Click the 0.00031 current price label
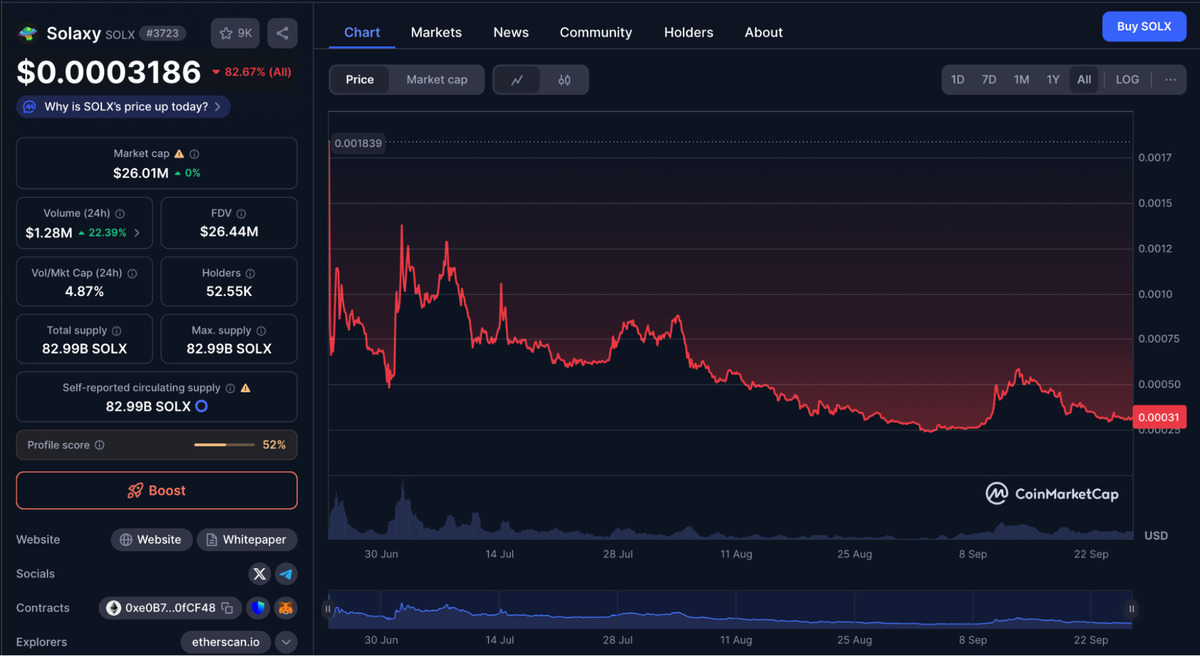The image size is (1200, 656). [1158, 418]
